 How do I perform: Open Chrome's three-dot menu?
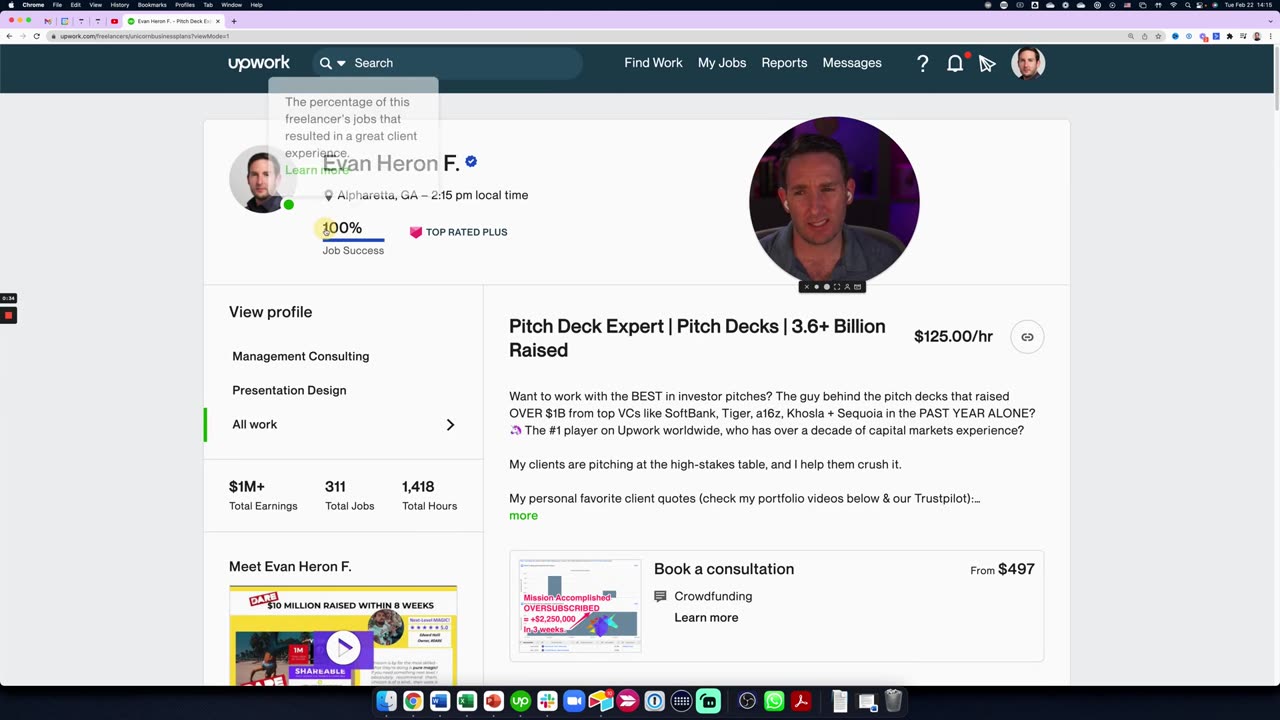1271,36
